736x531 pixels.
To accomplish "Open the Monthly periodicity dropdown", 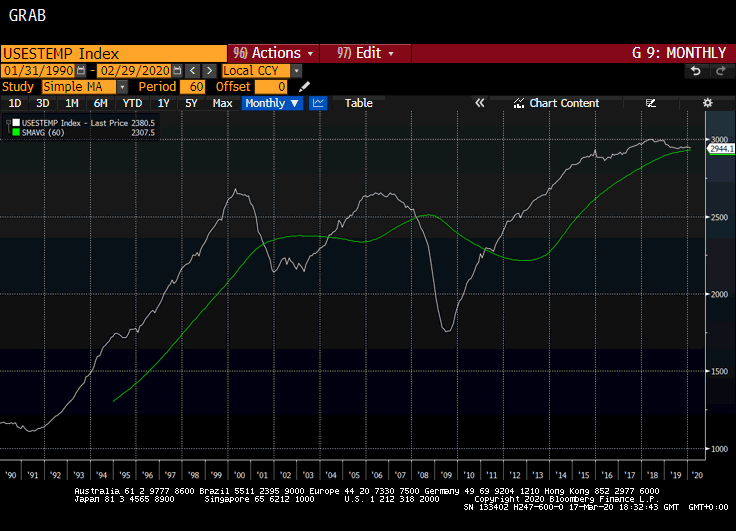I will 272,103.
